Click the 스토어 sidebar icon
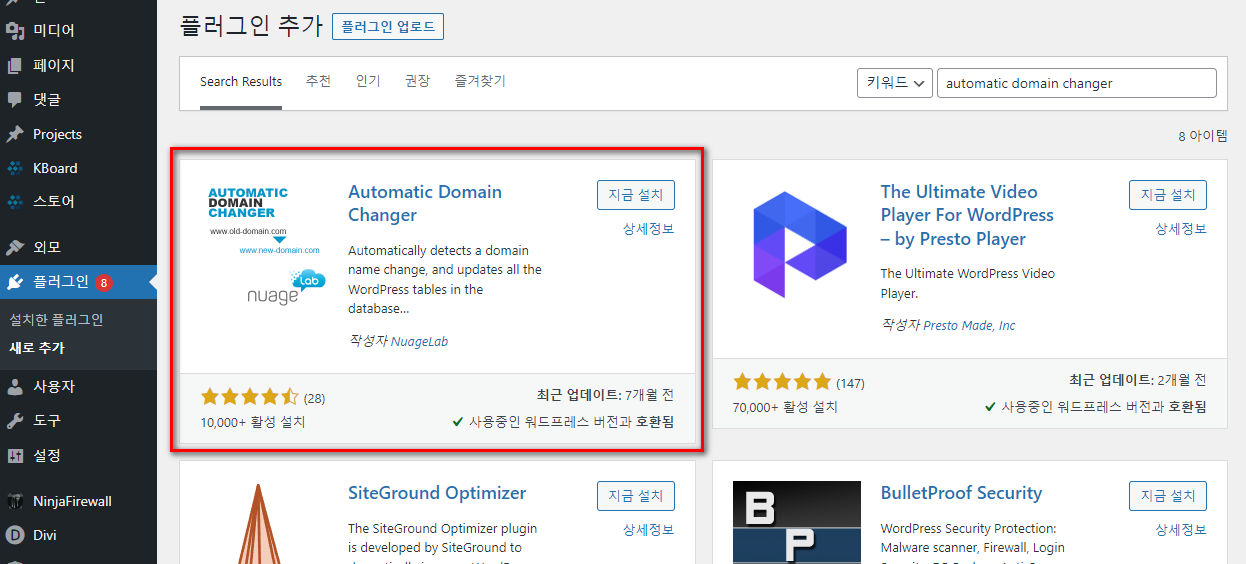 [x=15, y=201]
